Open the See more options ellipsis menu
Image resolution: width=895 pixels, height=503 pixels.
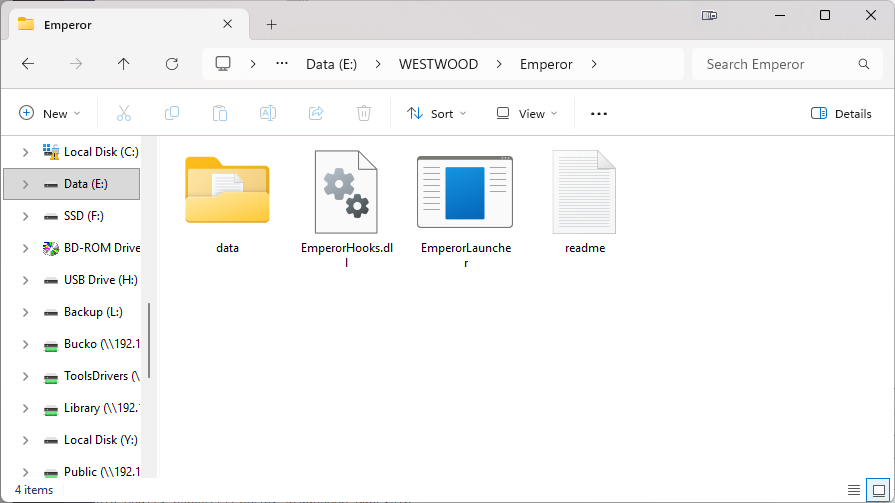pos(599,114)
